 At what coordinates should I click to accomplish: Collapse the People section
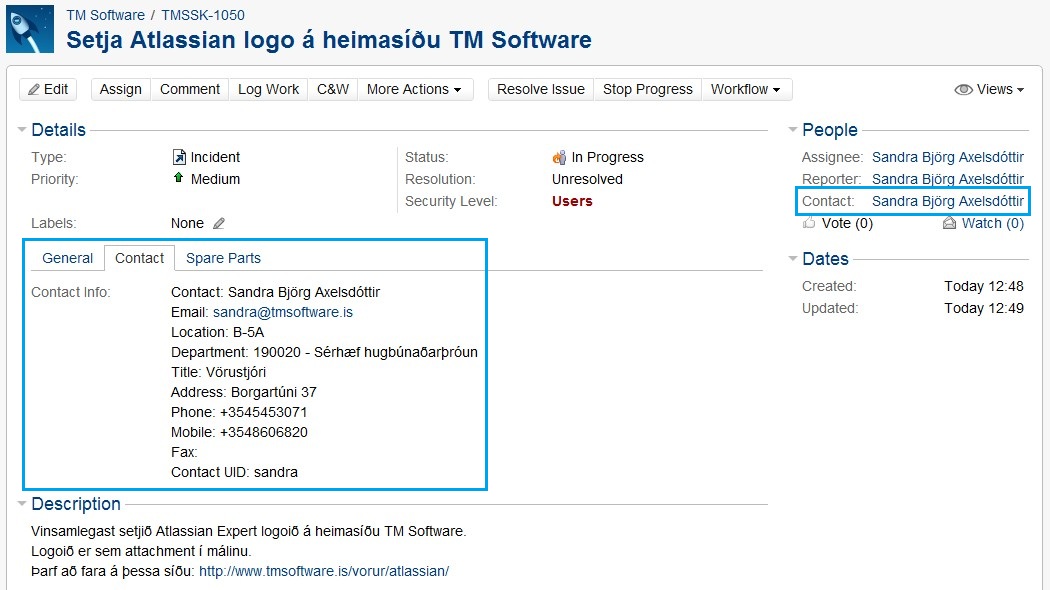pyautogui.click(x=794, y=130)
